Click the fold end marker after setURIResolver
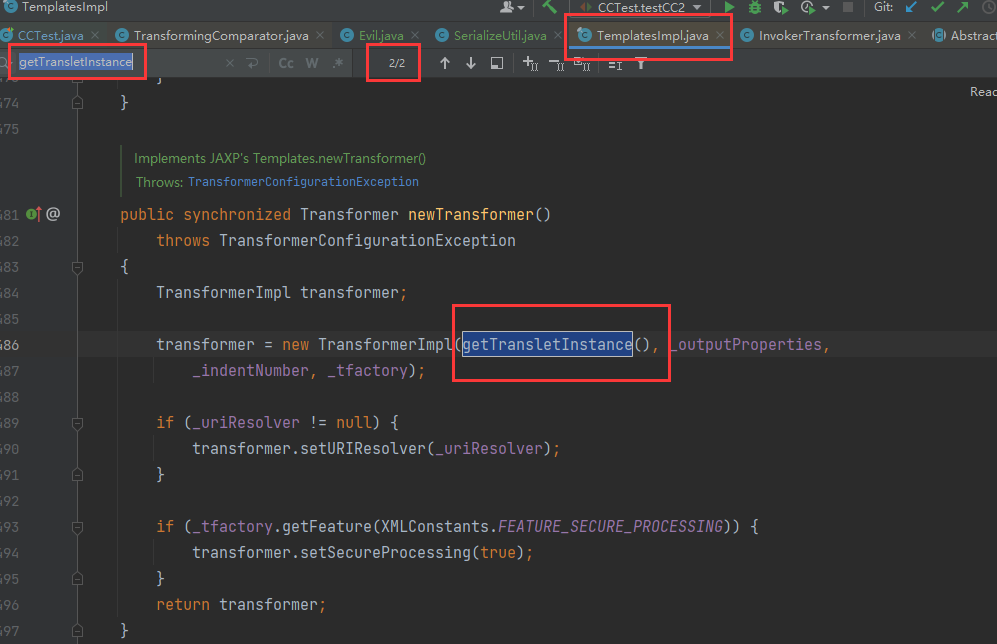 click(x=78, y=475)
